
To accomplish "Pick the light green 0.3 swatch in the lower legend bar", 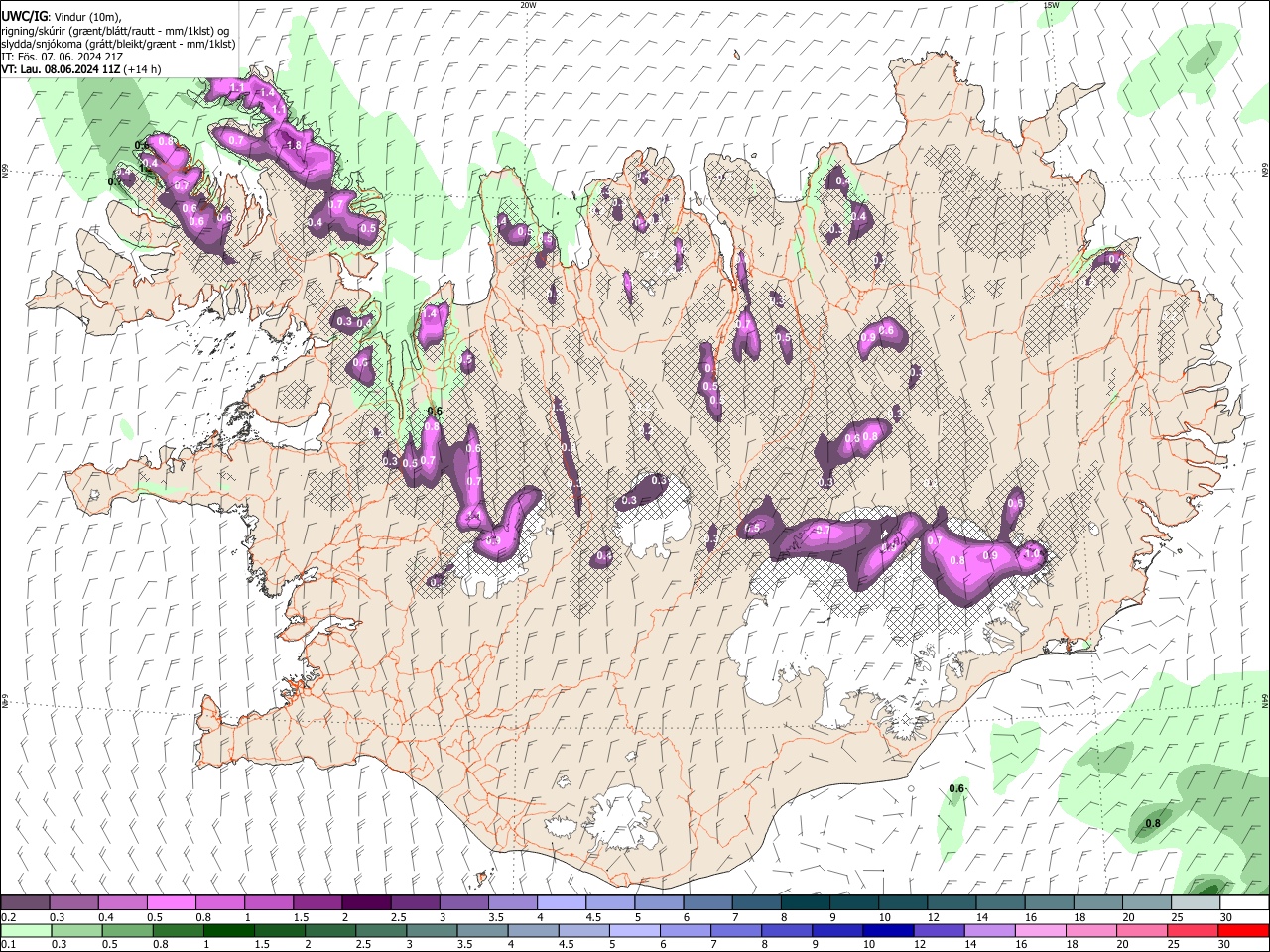I will [76, 930].
